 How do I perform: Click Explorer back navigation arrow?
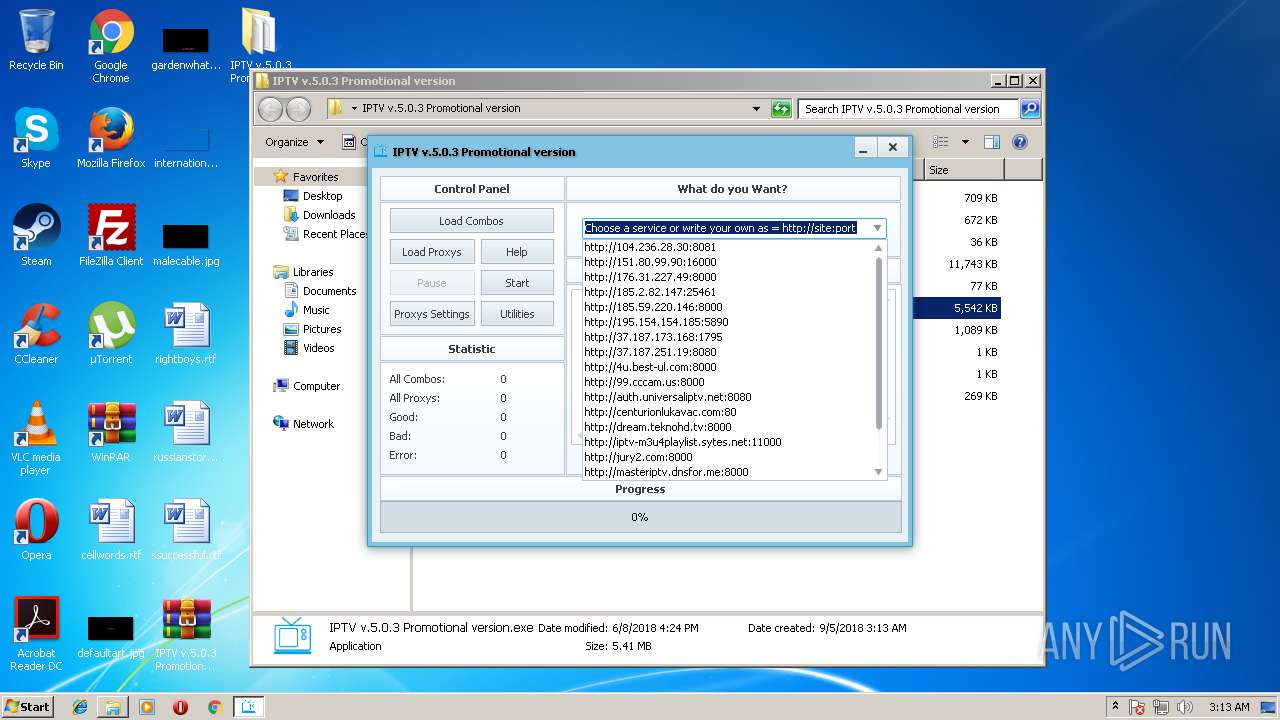click(x=270, y=109)
